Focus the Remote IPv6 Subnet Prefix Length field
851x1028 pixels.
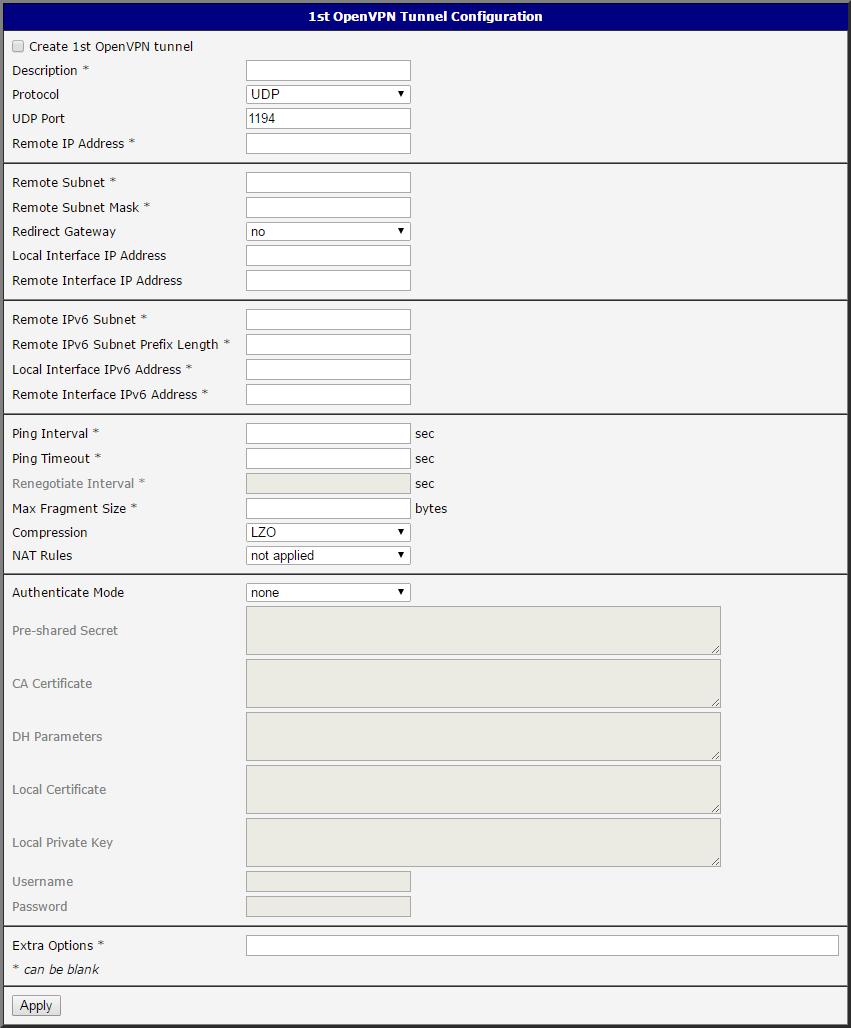click(328, 344)
